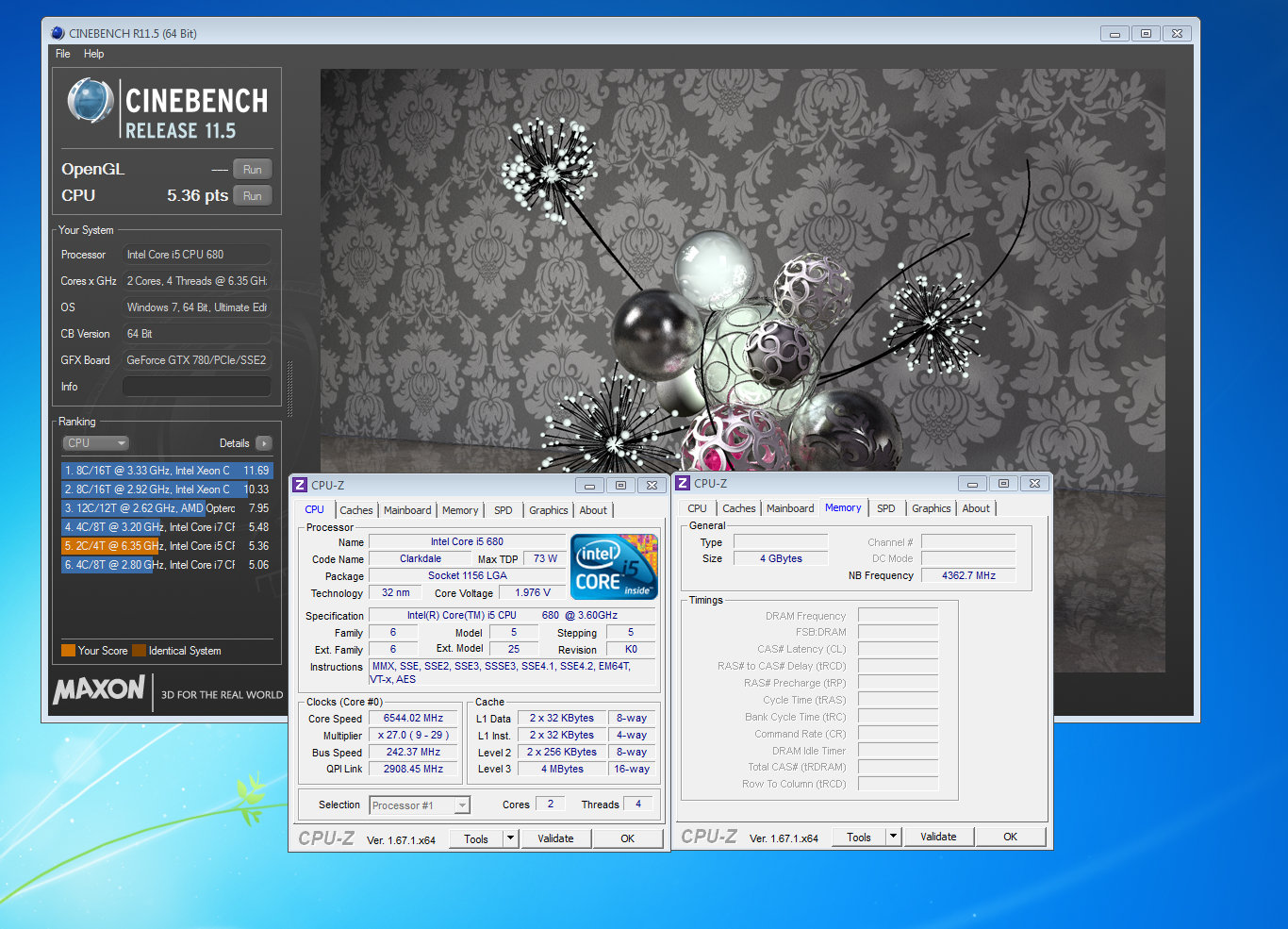1288x929 pixels.
Task: Click the Cinebench globe logo icon
Action: pos(91,101)
